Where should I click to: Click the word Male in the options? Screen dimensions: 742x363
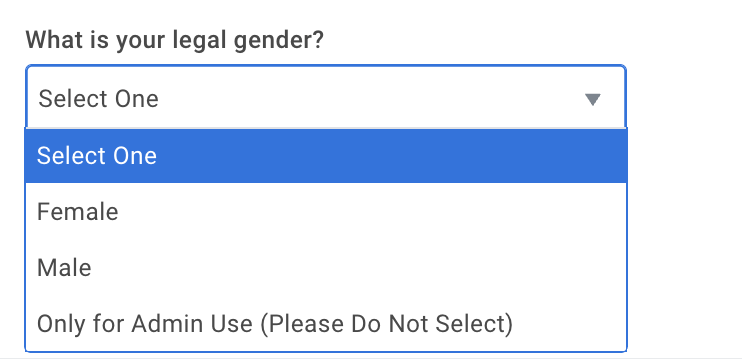point(64,268)
